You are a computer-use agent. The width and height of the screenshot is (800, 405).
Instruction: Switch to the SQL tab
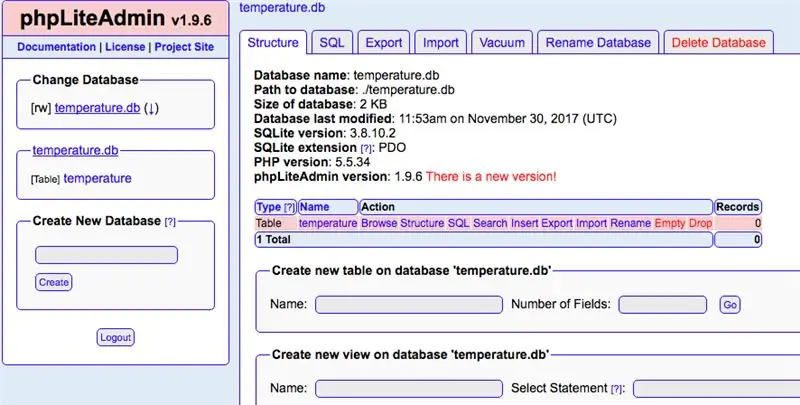coord(332,43)
